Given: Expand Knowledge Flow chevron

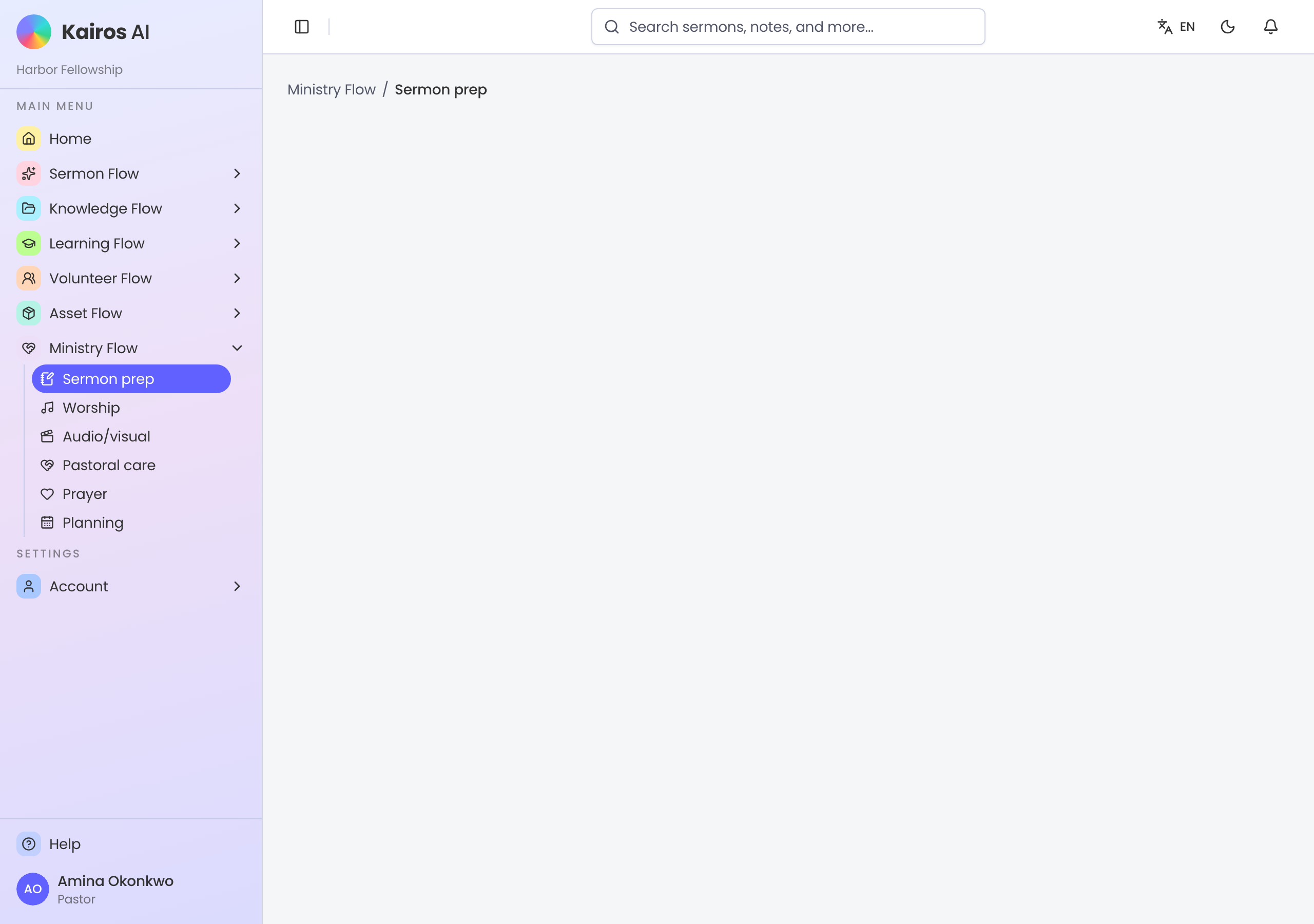Looking at the screenshot, I should click(237, 208).
